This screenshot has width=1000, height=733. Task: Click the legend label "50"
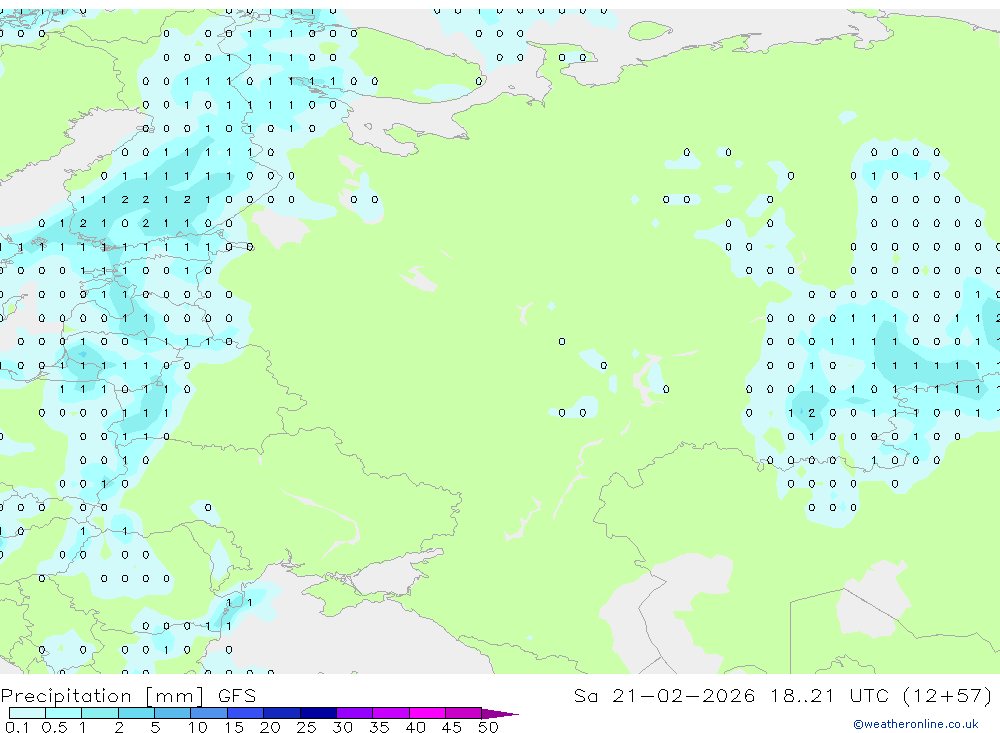[x=488, y=727]
